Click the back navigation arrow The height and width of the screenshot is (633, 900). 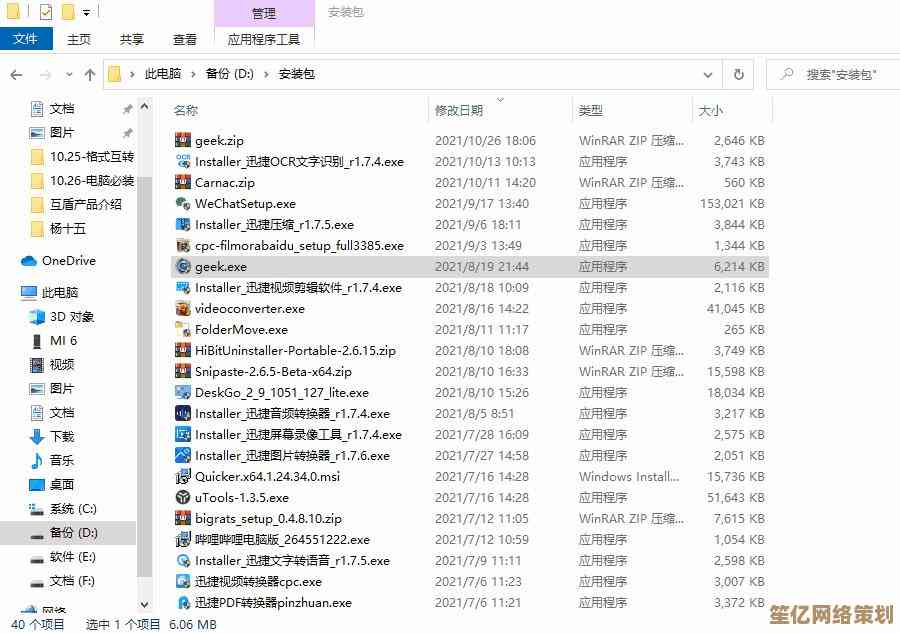tap(17, 74)
